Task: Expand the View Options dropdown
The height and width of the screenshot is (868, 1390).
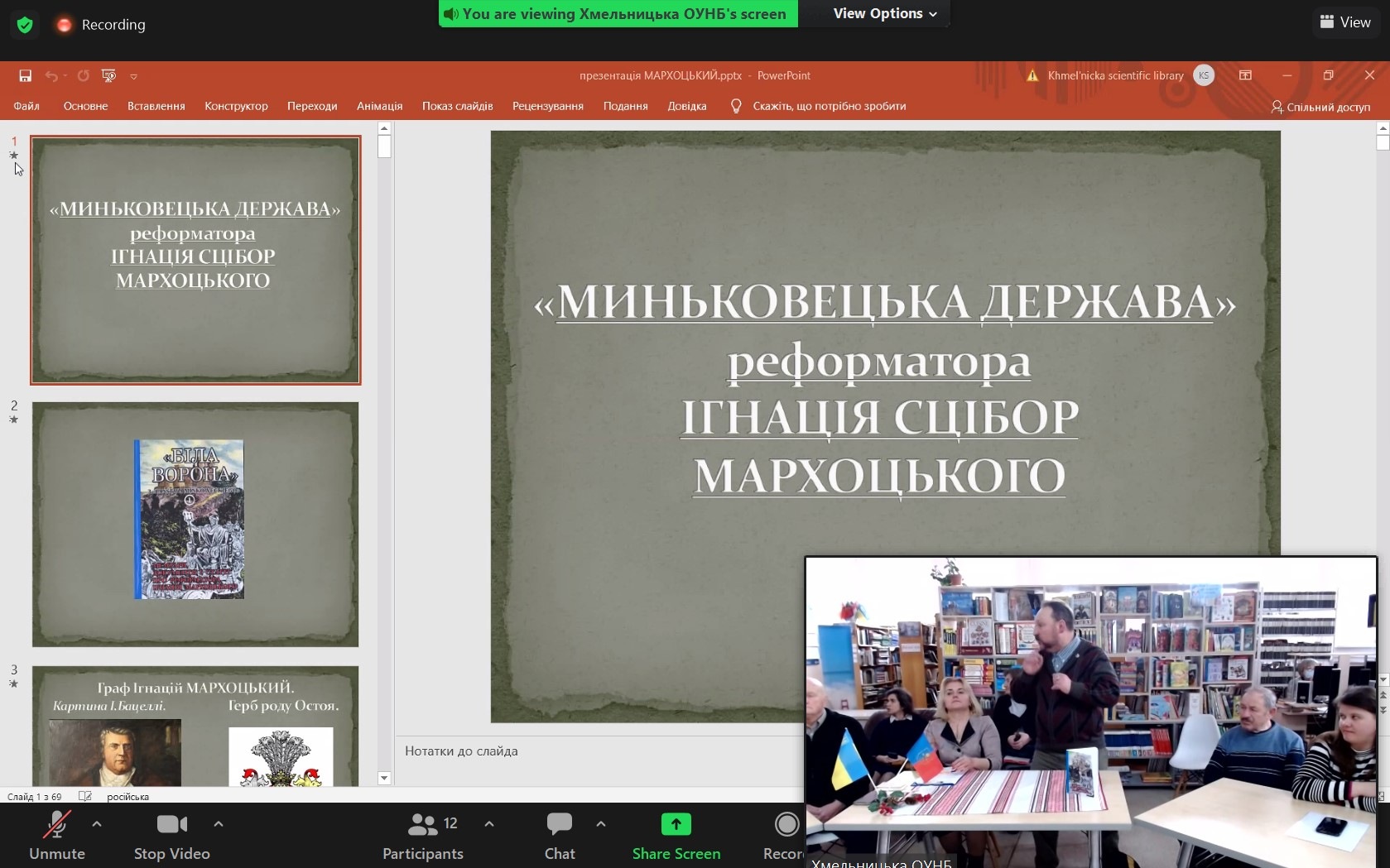Action: (885, 14)
